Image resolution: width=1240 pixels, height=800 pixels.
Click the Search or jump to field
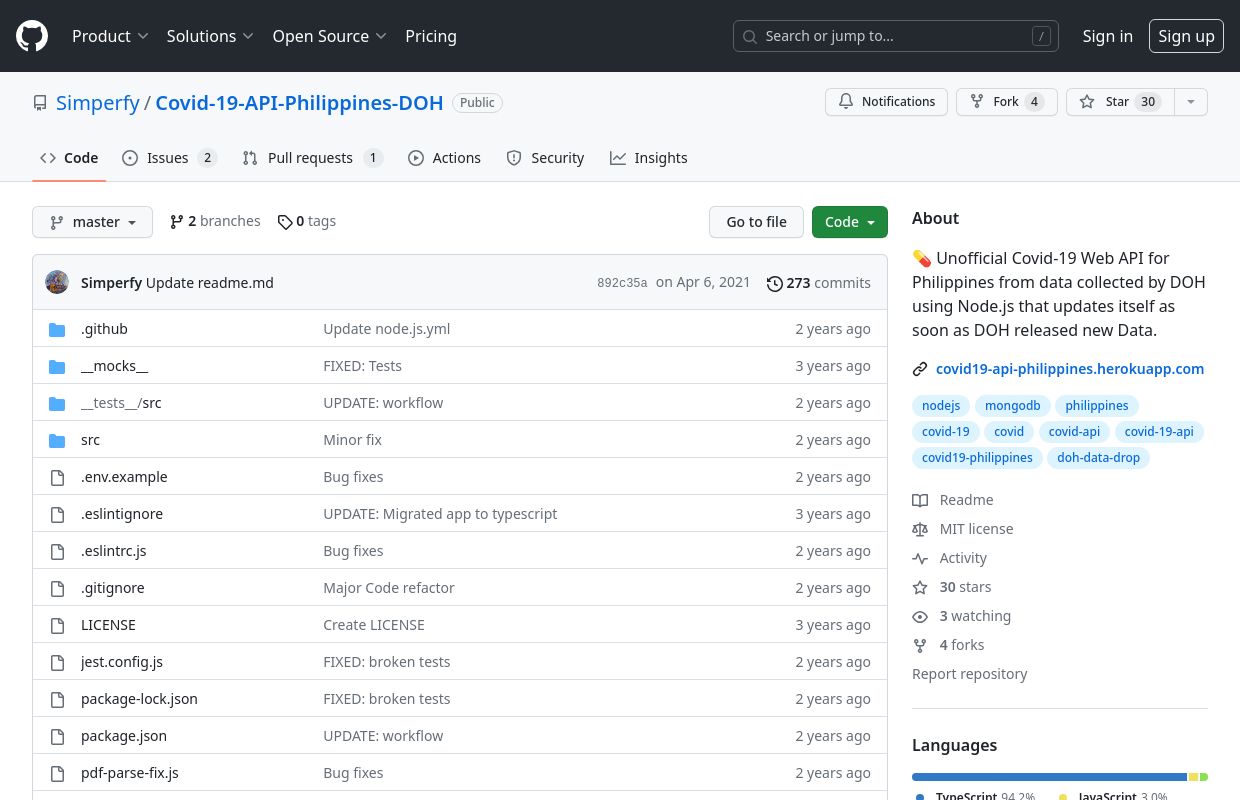coord(896,36)
